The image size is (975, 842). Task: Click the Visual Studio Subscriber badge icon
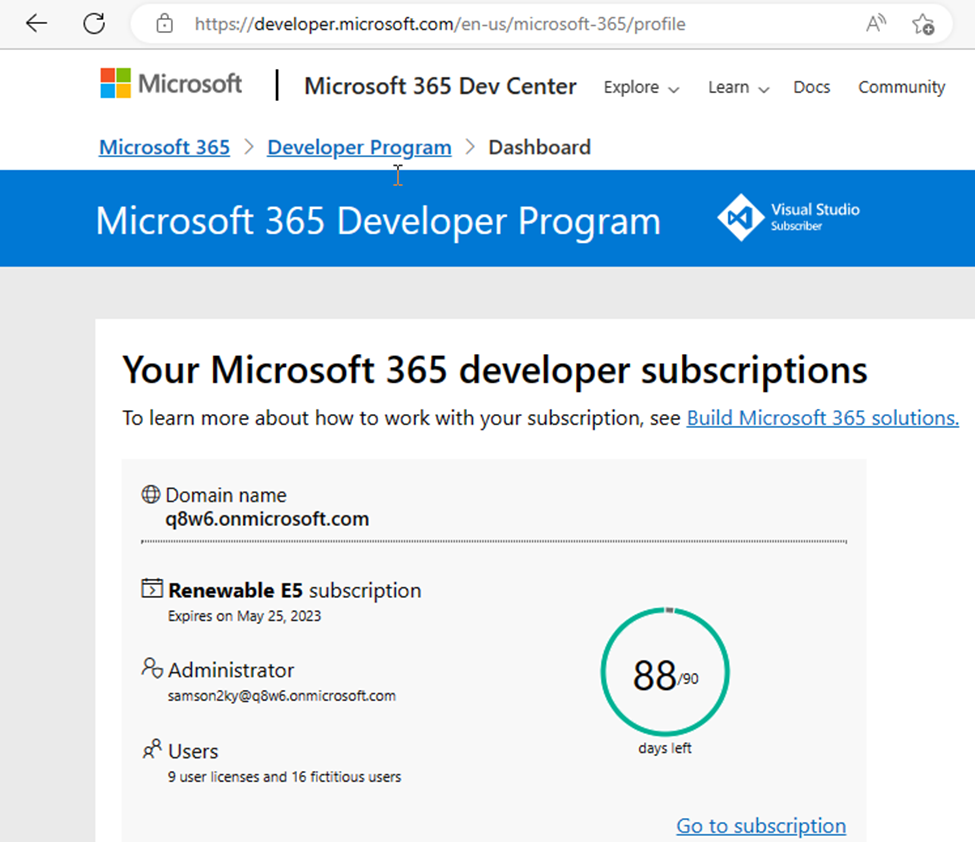coord(741,217)
